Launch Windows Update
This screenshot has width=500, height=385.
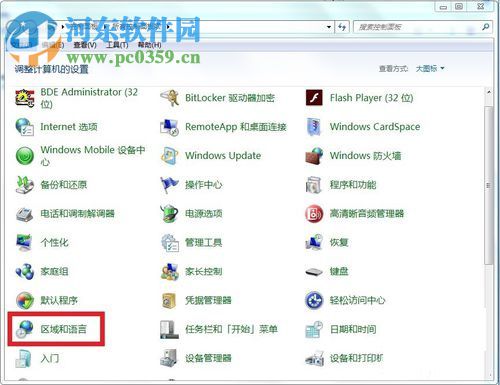click(x=211, y=156)
